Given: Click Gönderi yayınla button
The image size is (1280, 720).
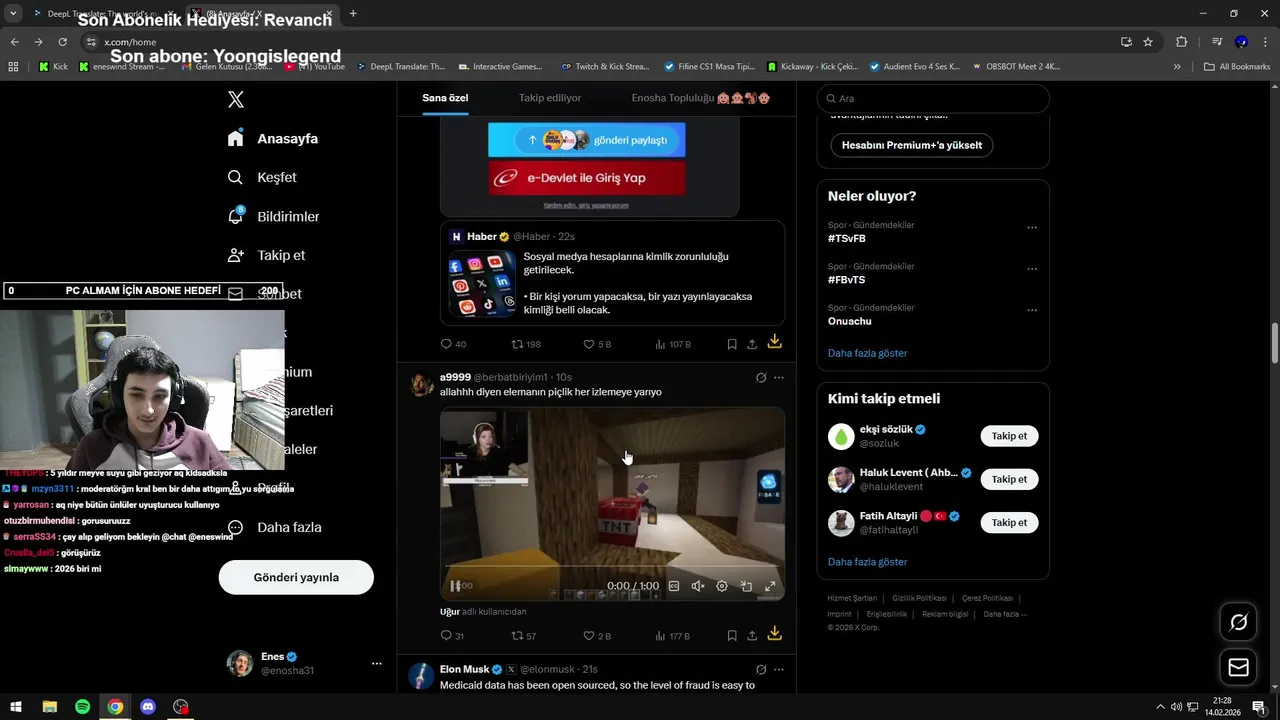Looking at the screenshot, I should click(x=296, y=577).
